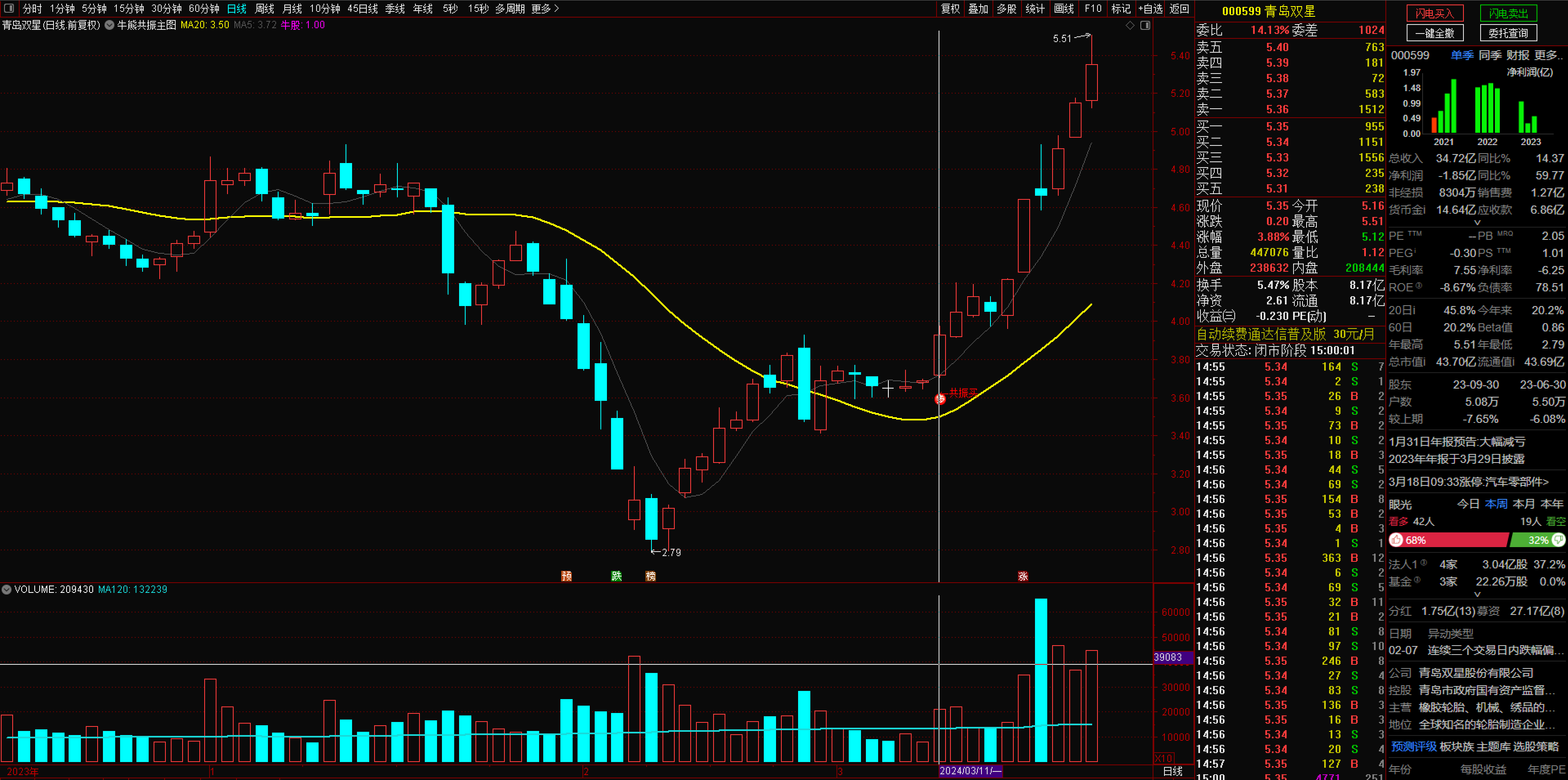Click the red 涨 marker below the chart

[1023, 576]
